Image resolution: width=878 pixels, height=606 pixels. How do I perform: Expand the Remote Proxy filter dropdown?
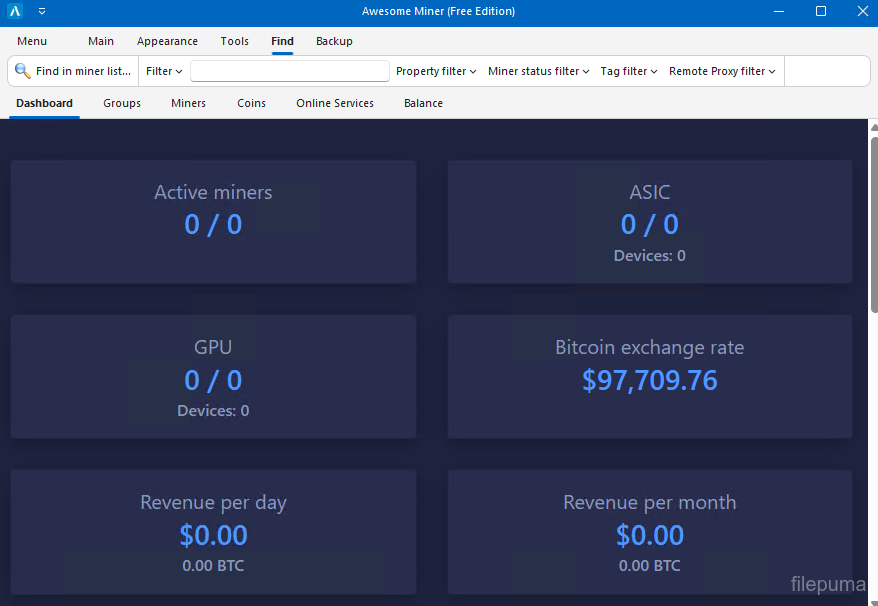(x=722, y=71)
